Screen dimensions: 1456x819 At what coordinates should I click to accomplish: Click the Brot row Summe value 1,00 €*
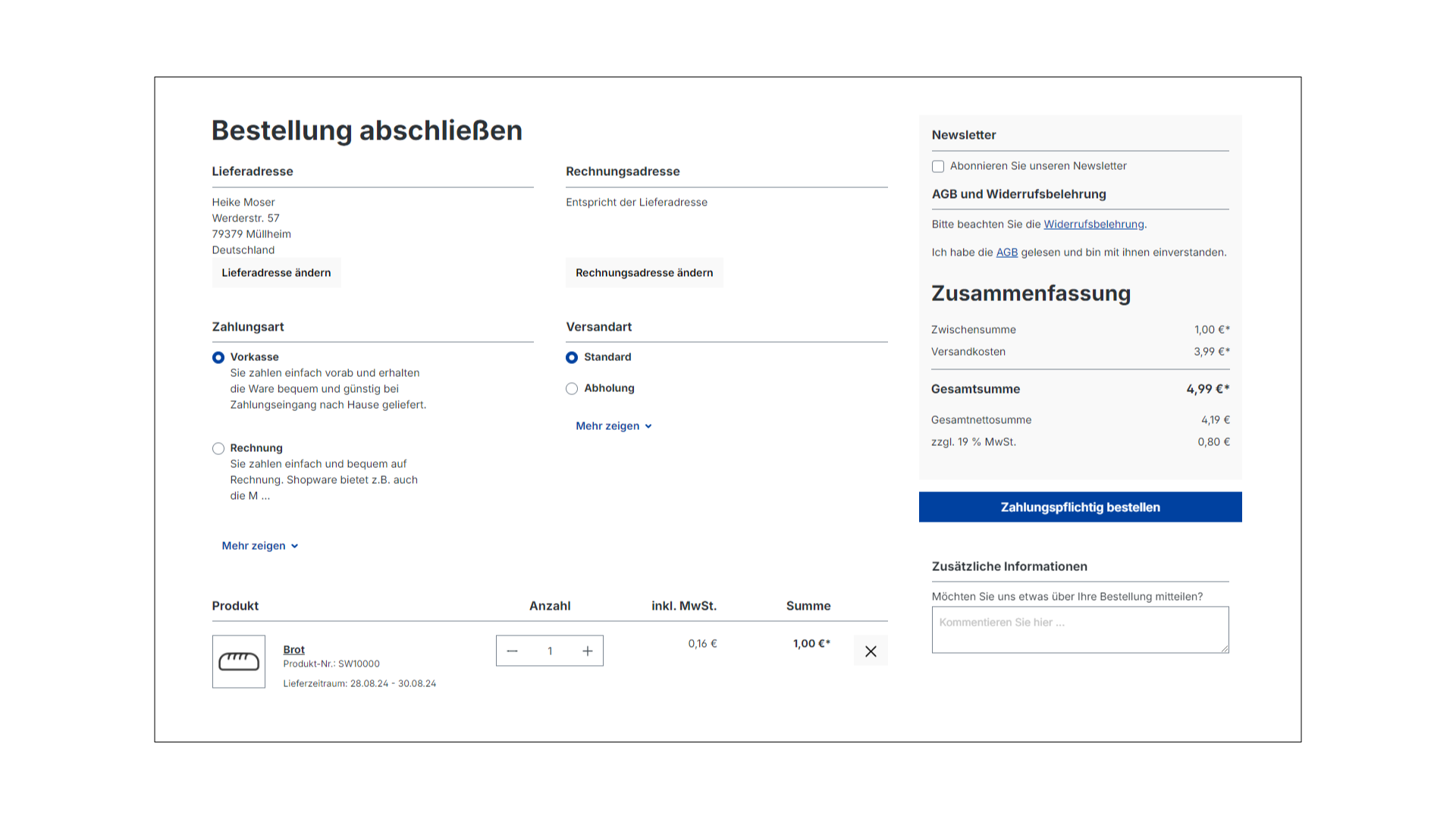811,644
